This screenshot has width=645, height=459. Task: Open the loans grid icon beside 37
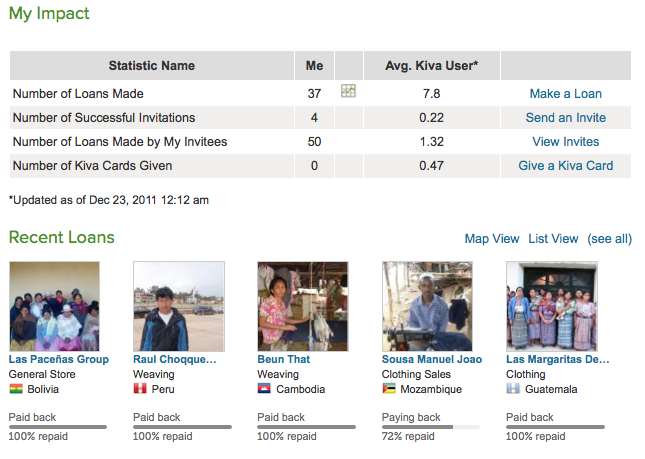348,91
